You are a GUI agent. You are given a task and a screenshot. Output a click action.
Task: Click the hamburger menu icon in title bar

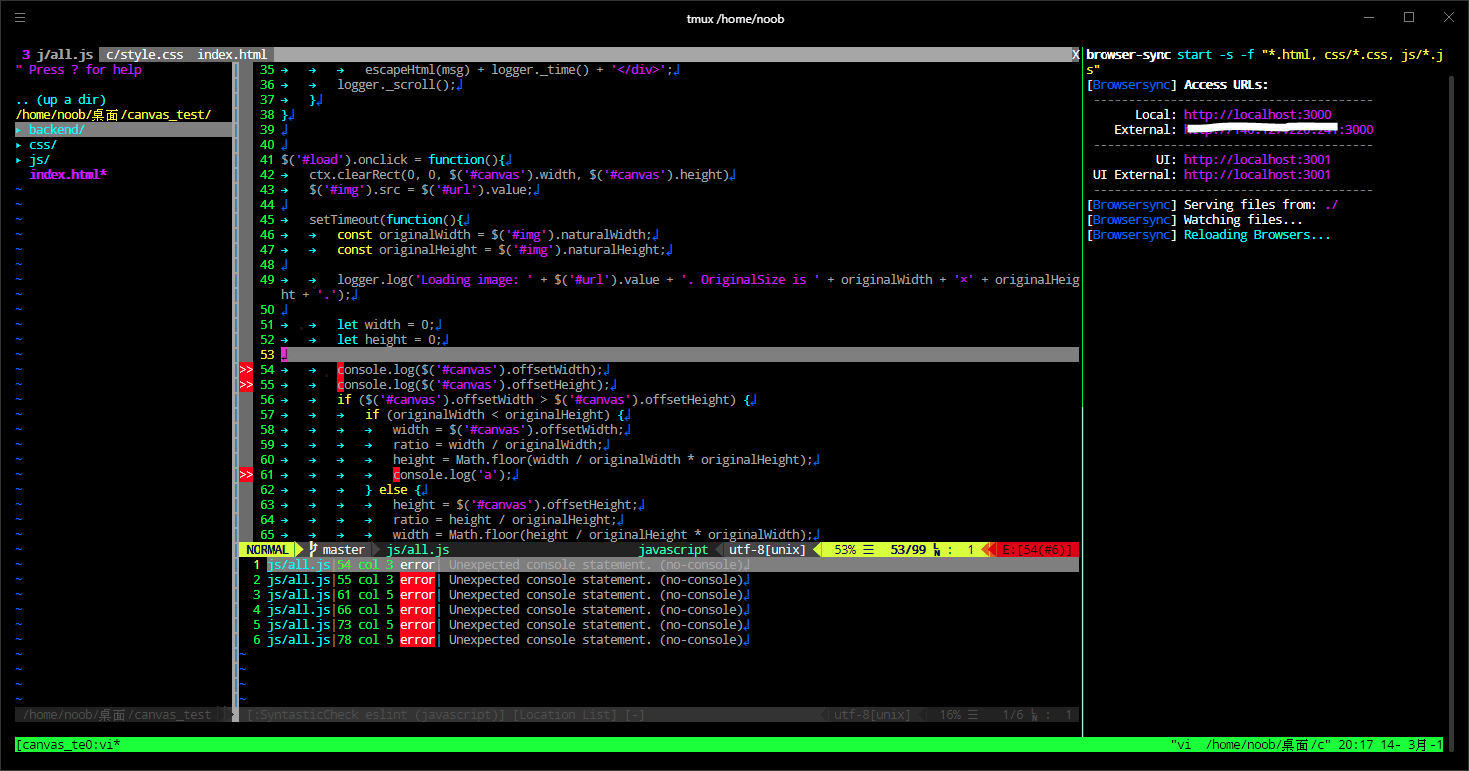point(20,18)
